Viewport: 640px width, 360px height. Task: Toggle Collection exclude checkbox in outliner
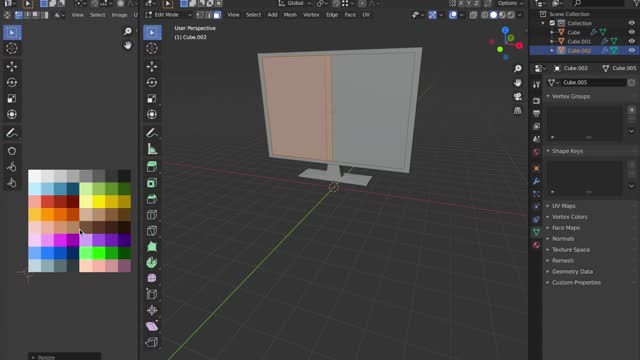click(552, 23)
